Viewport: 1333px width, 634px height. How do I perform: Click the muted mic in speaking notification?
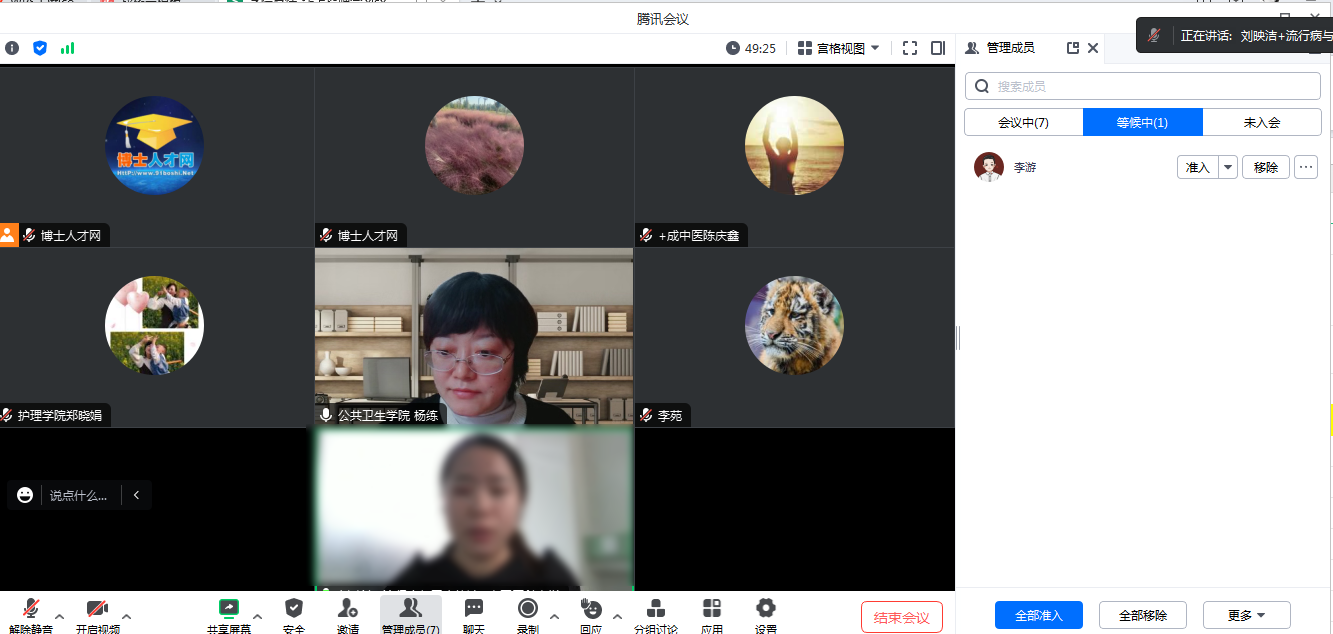pos(1155,35)
